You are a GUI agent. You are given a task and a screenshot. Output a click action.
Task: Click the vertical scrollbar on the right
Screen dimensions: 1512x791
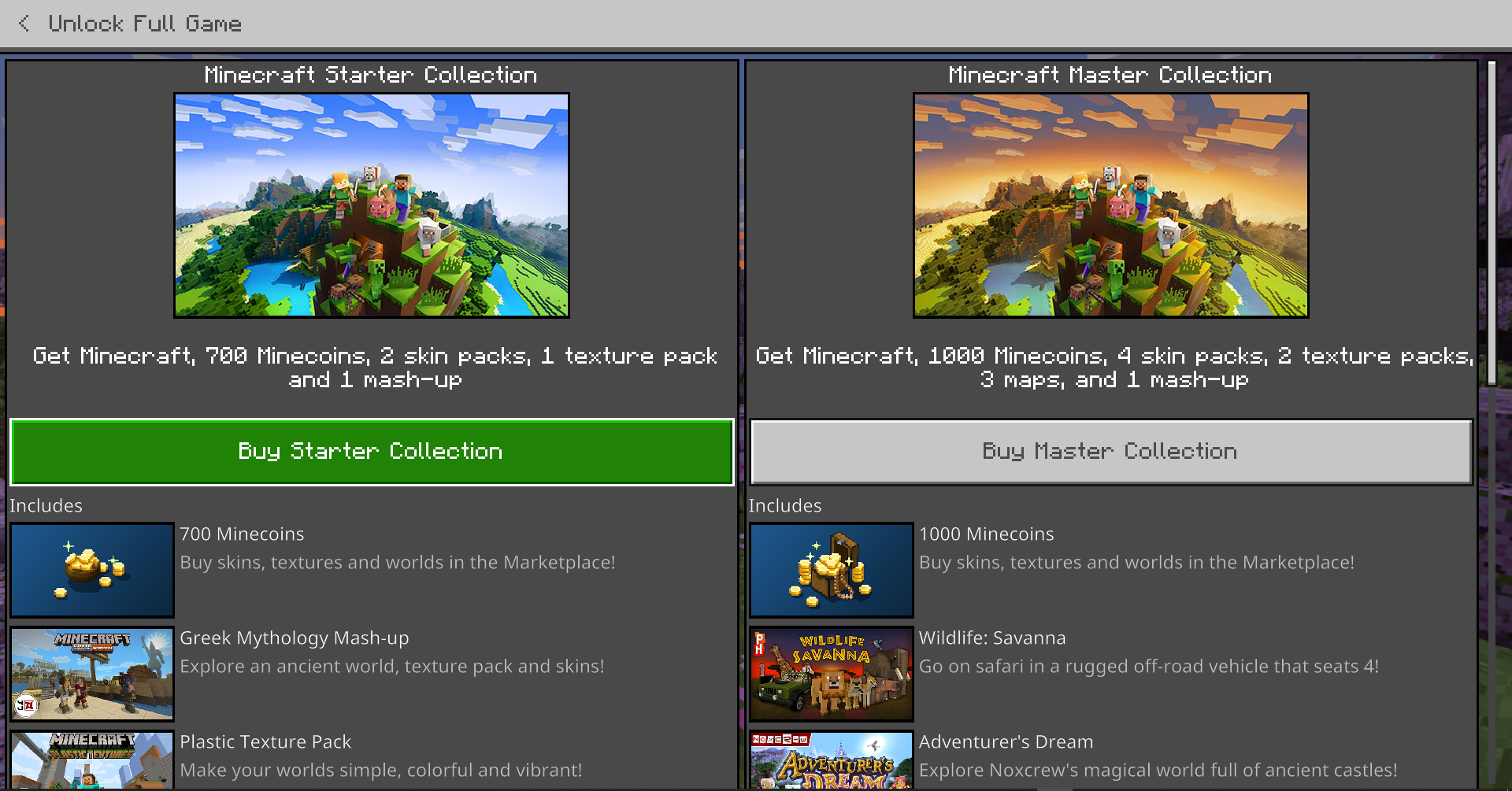(1492, 224)
